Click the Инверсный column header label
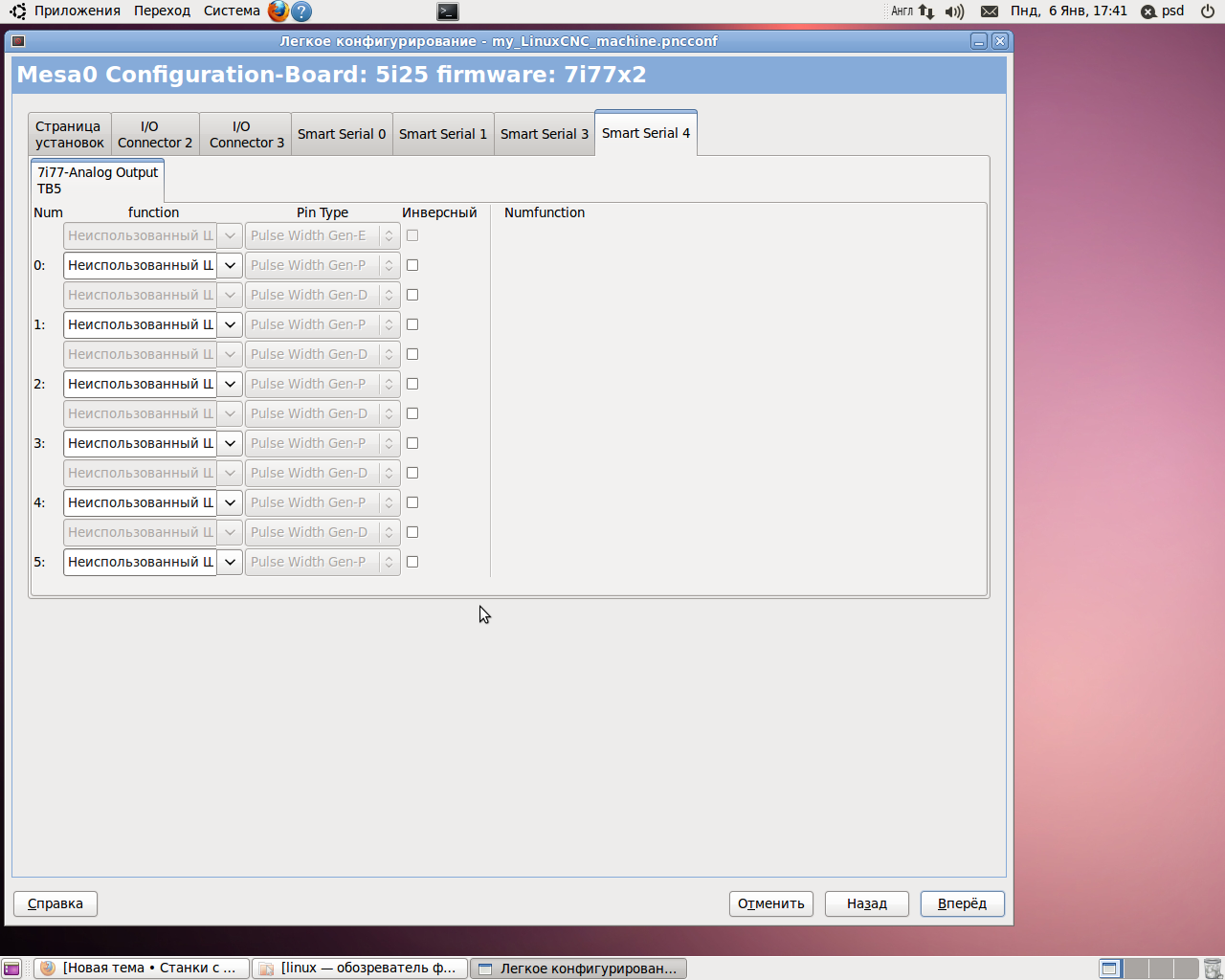This screenshot has height=980, width=1225. (x=439, y=212)
